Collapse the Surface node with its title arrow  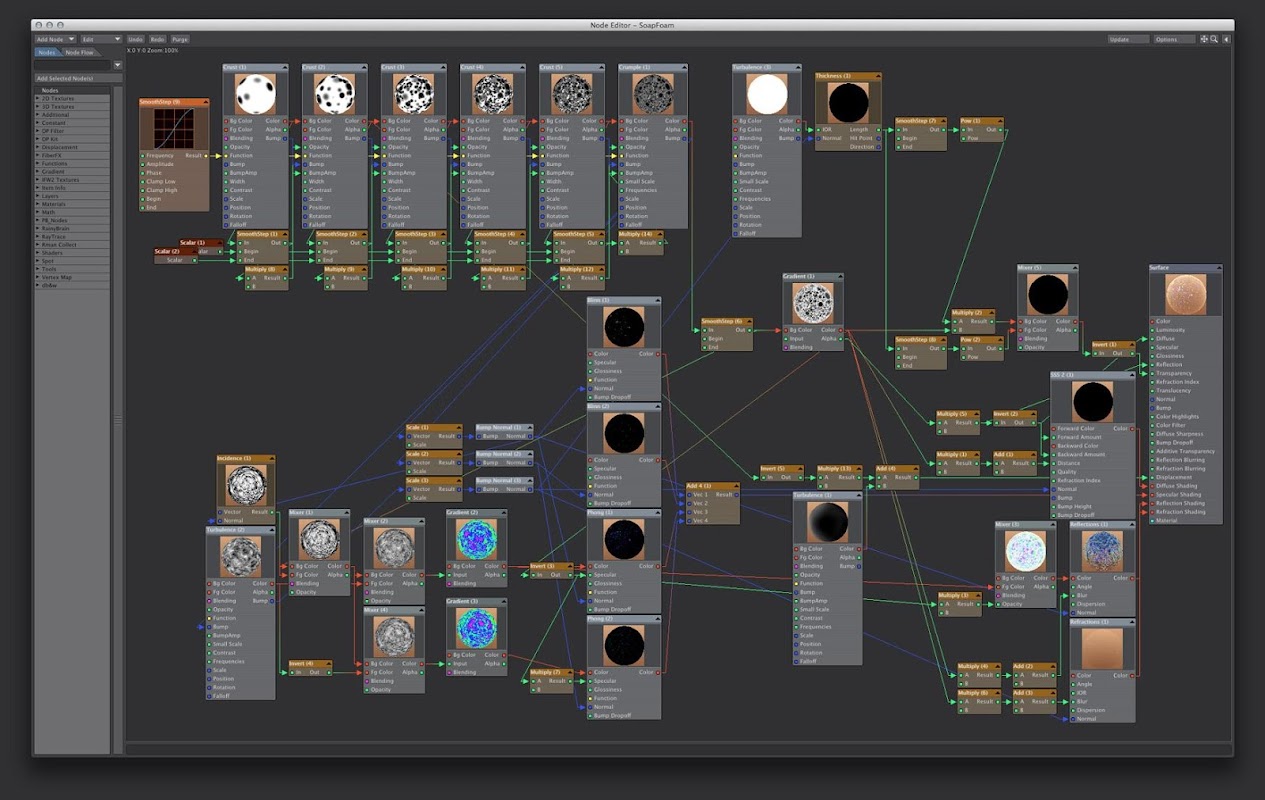(x=1218, y=268)
